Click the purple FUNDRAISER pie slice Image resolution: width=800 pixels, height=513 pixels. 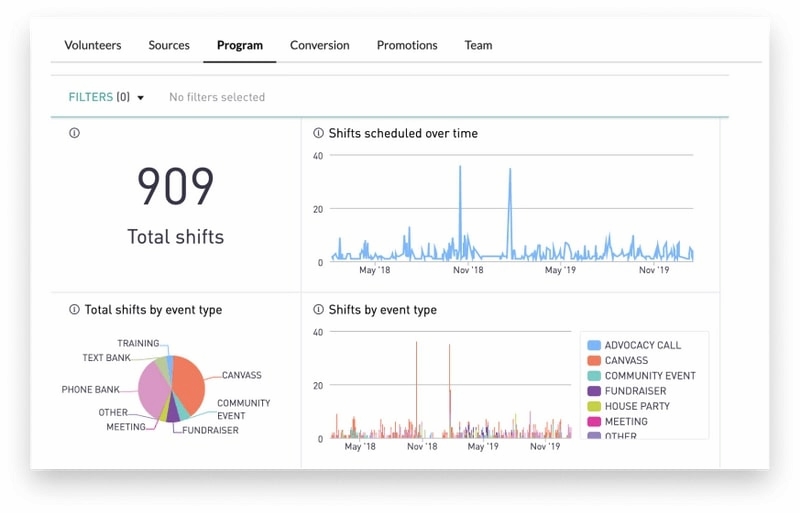[x=173, y=411]
